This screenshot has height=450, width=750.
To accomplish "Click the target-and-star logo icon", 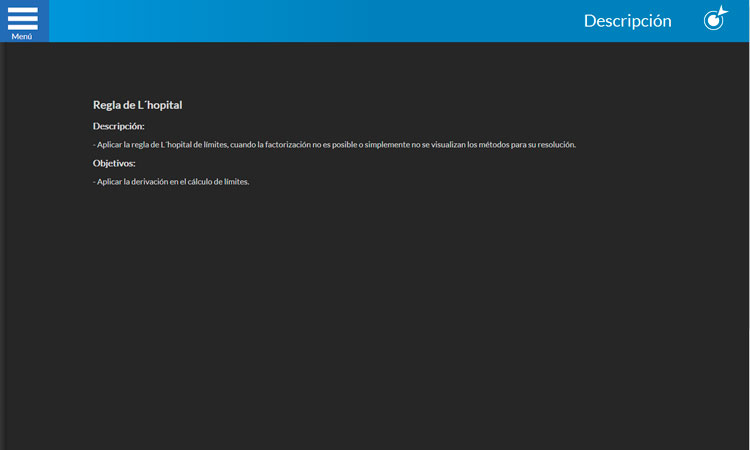I will [715, 19].
